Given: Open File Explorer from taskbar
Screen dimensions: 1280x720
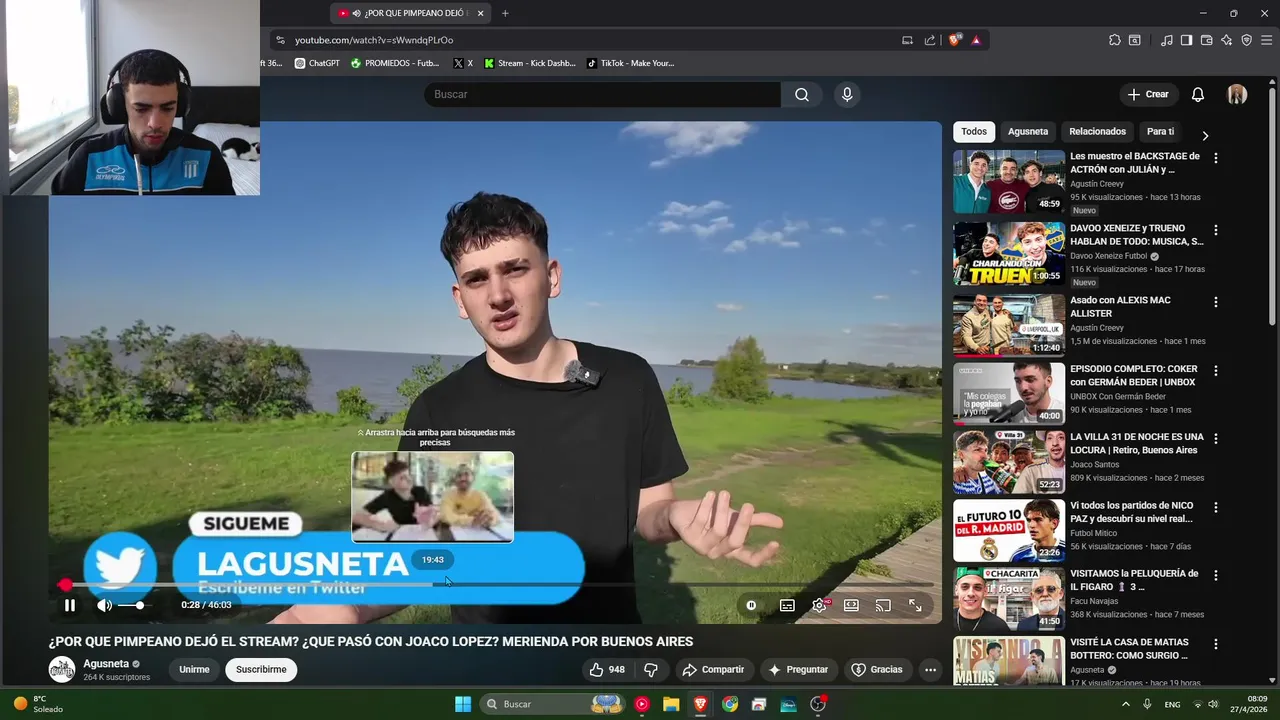Looking at the screenshot, I should (671, 704).
